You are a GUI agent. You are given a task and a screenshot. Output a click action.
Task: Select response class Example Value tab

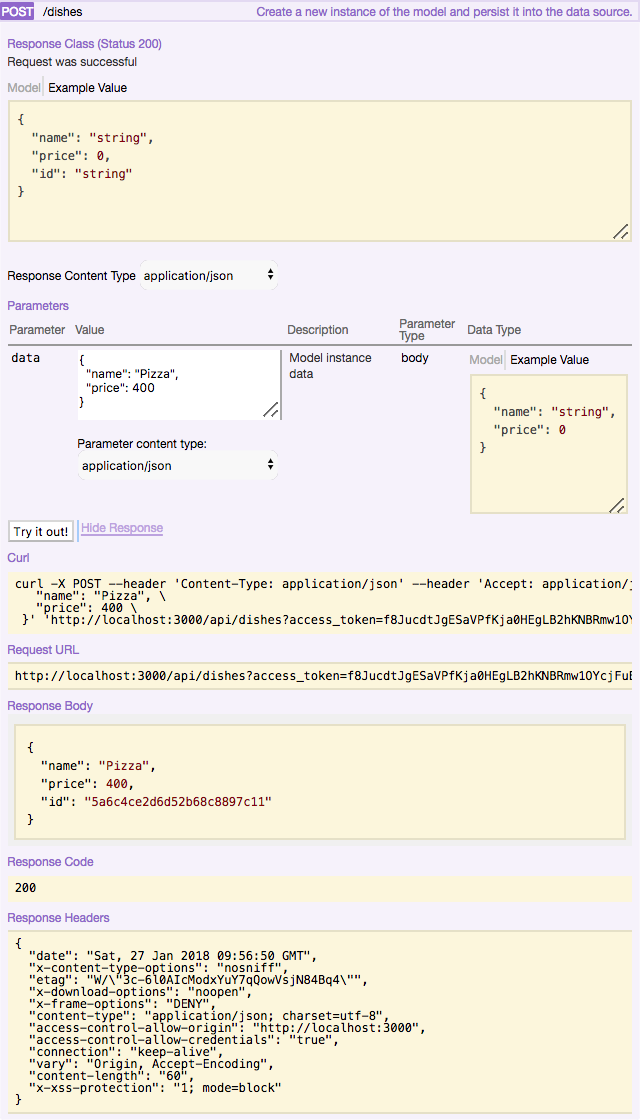click(x=88, y=88)
